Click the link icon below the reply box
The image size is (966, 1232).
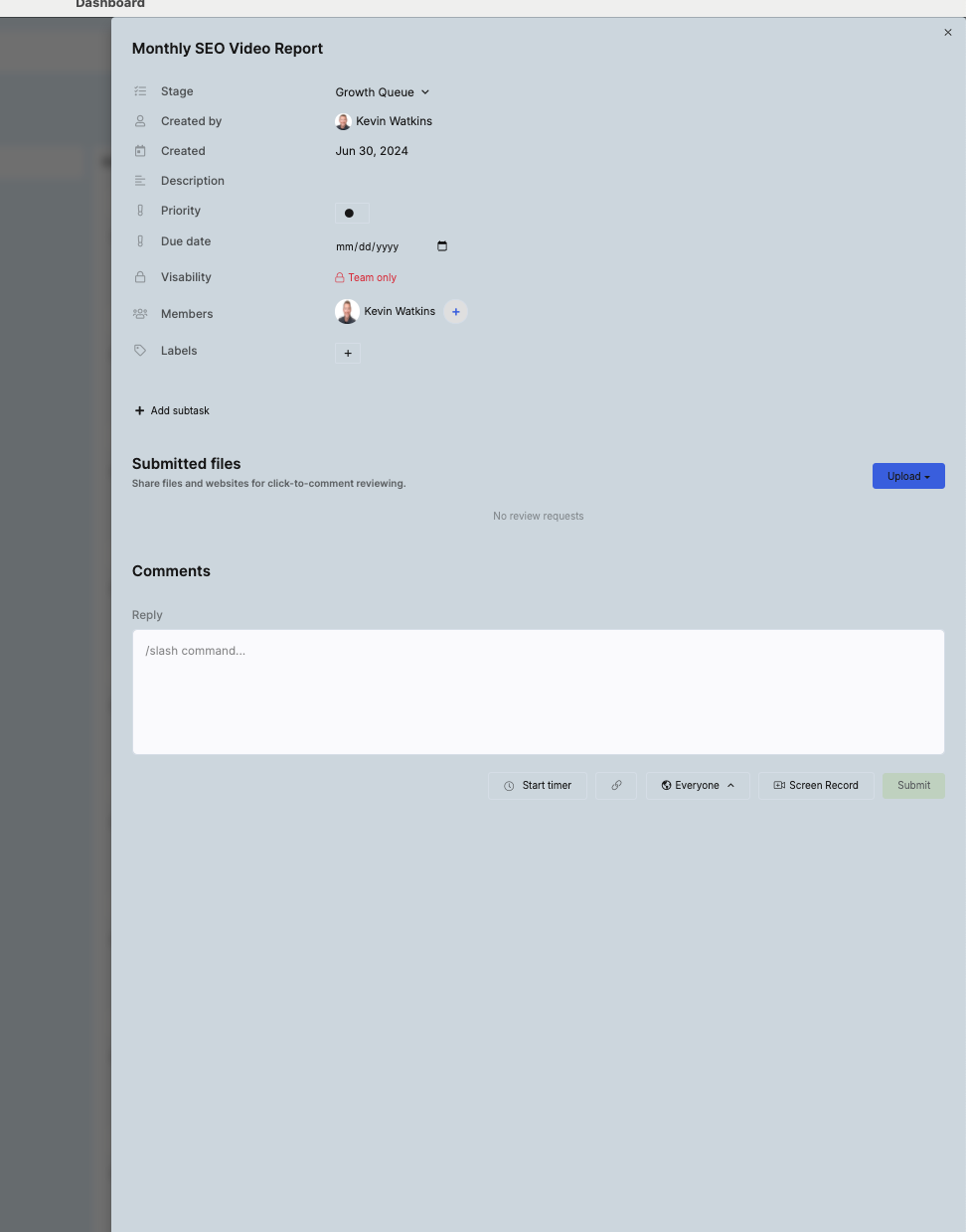(616, 786)
